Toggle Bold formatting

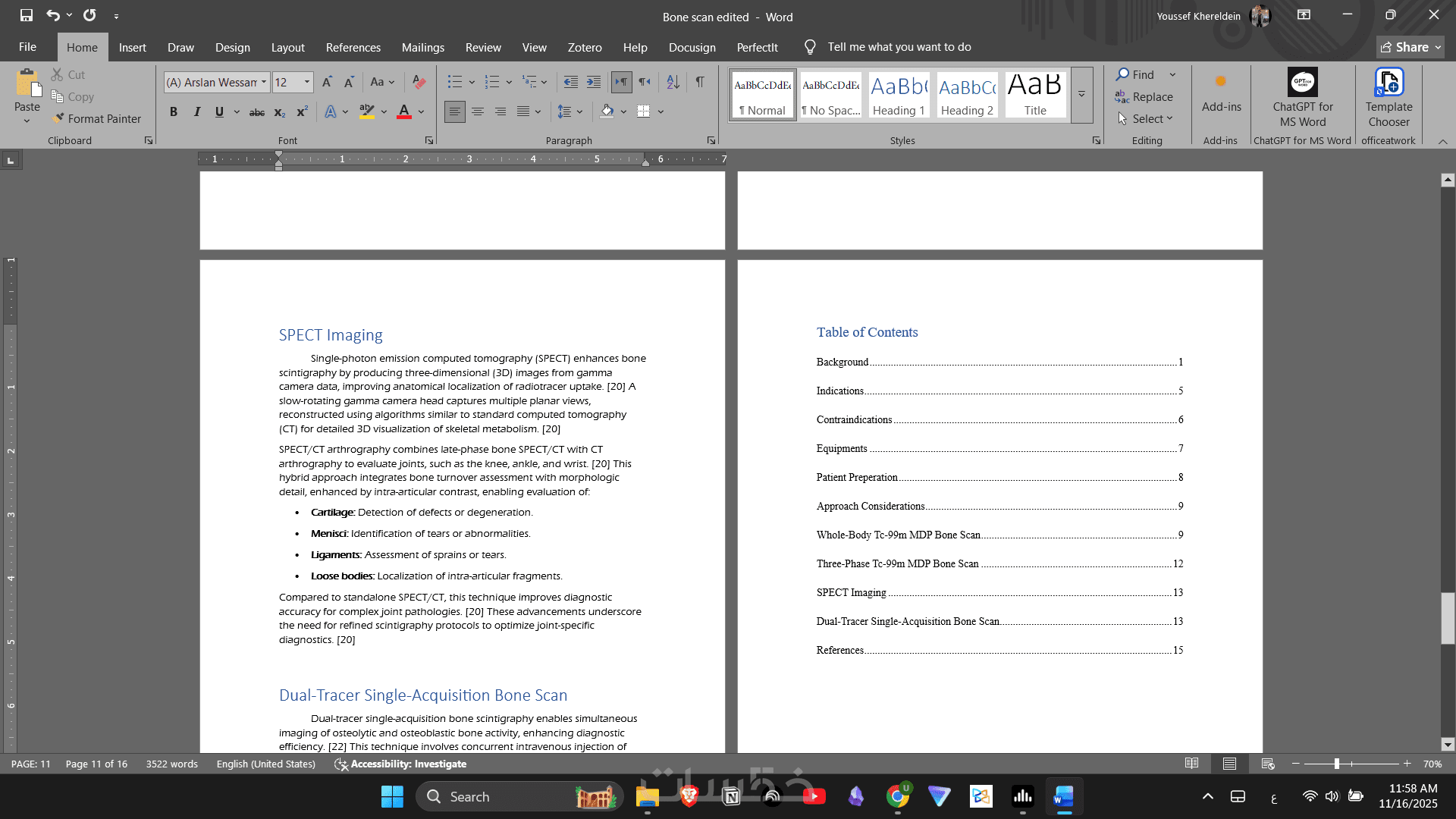pyautogui.click(x=174, y=111)
